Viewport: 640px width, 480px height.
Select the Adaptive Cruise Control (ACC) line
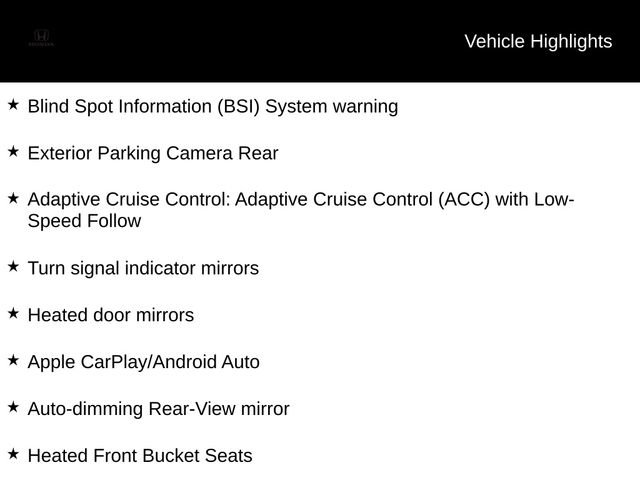(x=301, y=200)
